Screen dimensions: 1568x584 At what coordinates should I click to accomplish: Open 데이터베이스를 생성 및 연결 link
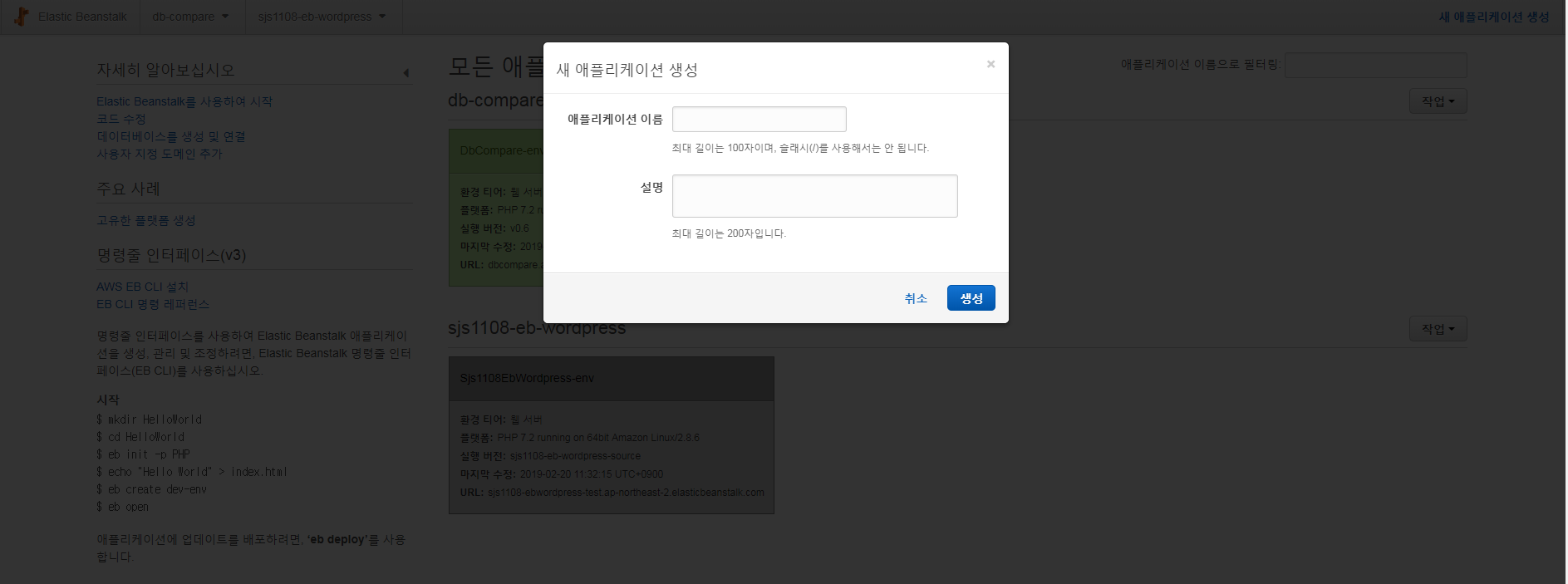coord(171,136)
